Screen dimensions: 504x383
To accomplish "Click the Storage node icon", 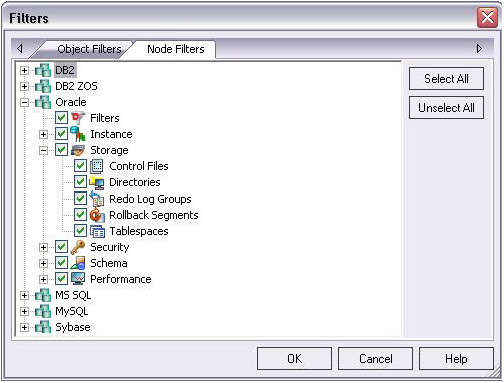I will [78, 150].
